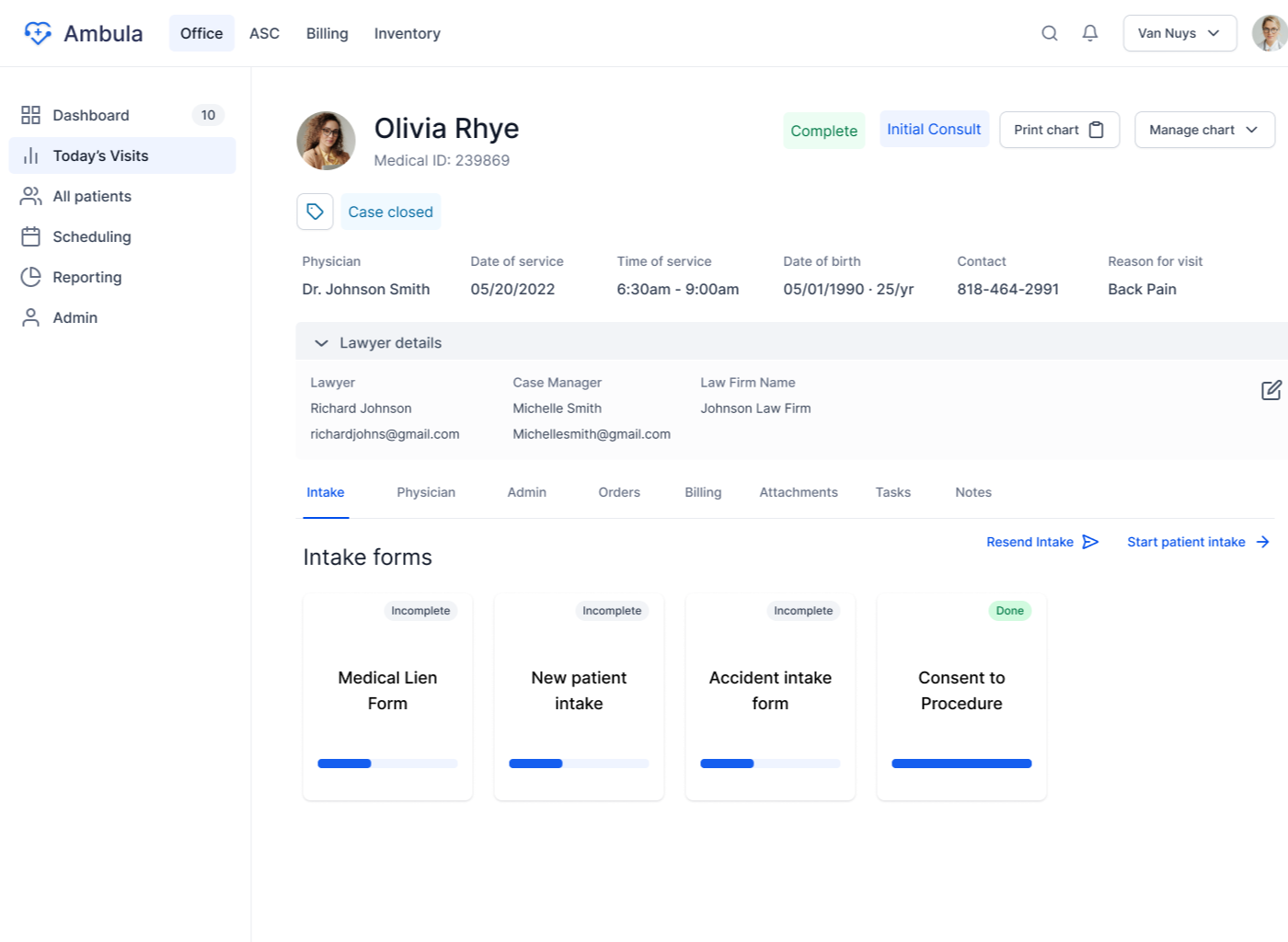
Task: Select the Scheduling calendar icon
Action: 29,236
